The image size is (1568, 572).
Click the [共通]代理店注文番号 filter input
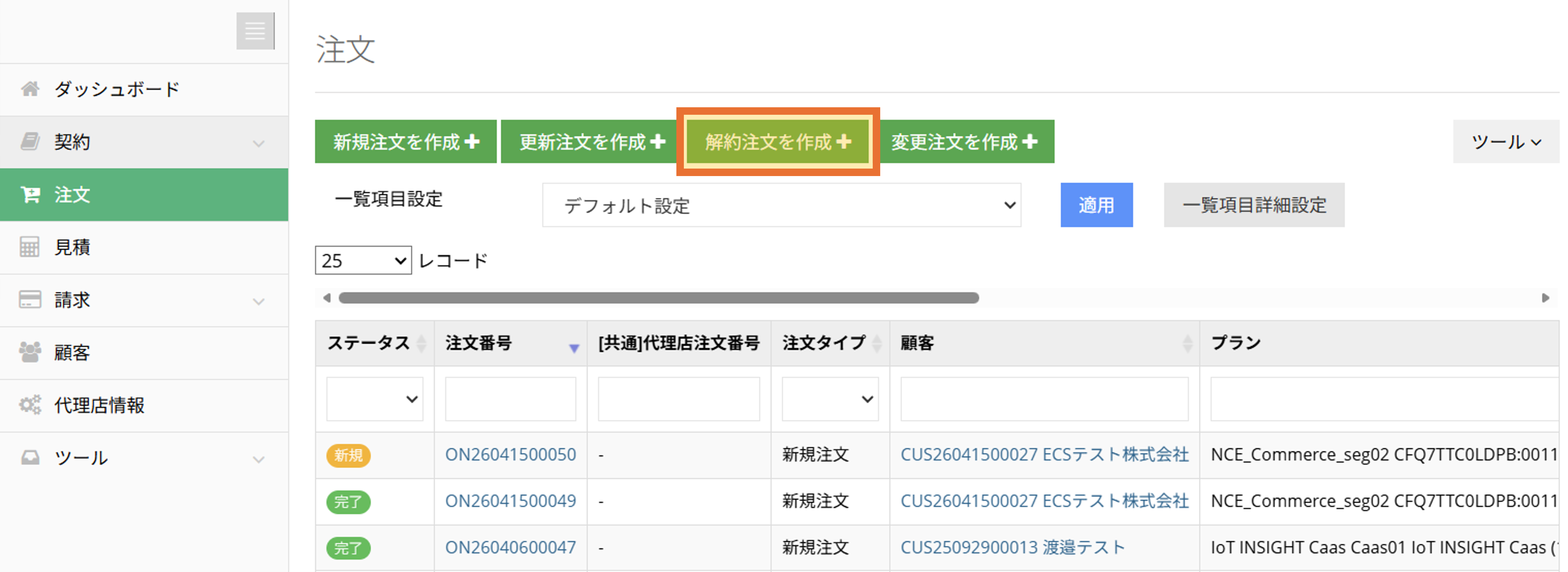(x=679, y=399)
